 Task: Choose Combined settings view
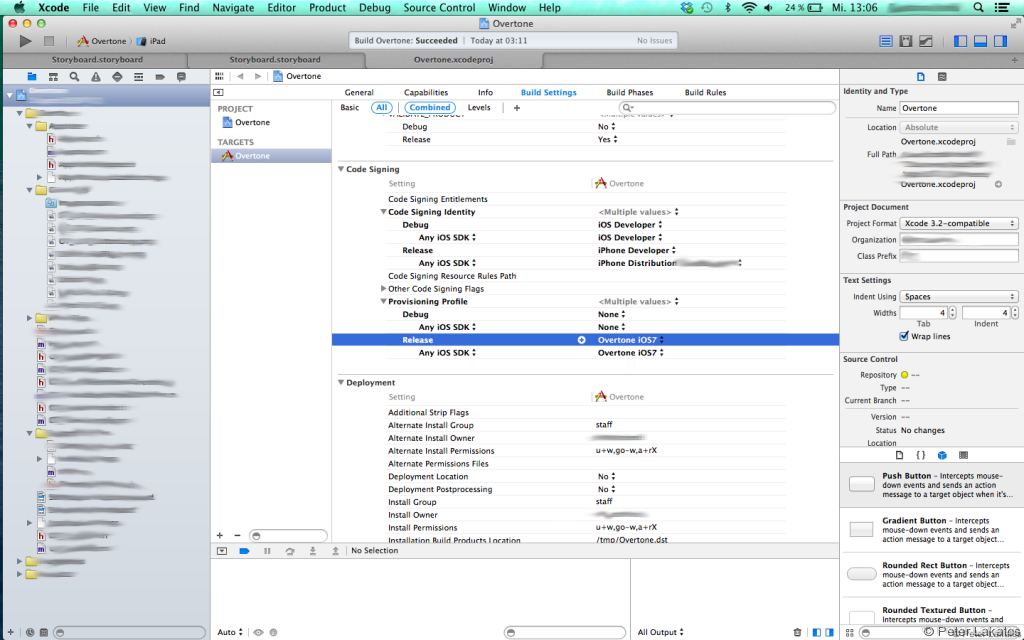point(430,108)
